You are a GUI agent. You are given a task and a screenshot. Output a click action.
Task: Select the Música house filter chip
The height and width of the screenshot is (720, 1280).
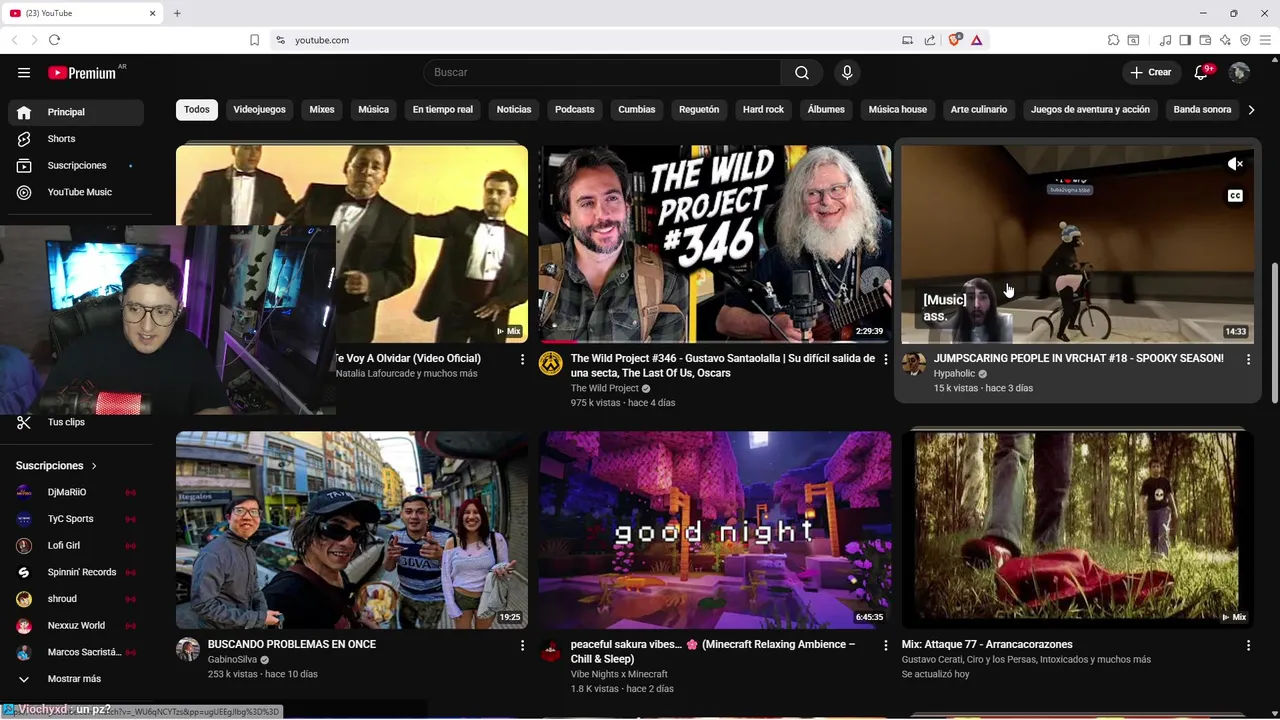coord(897,110)
